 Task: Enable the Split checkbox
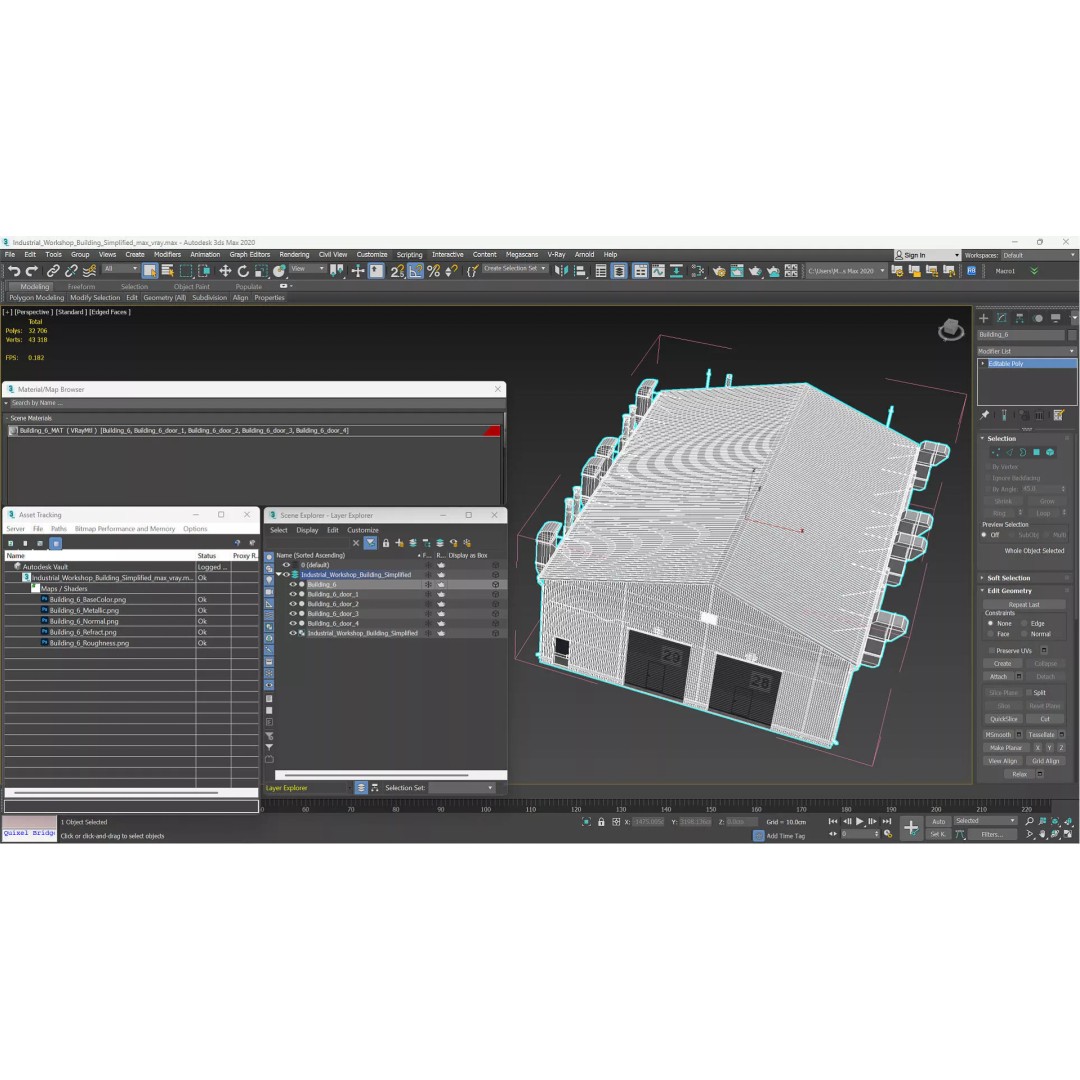1029,693
